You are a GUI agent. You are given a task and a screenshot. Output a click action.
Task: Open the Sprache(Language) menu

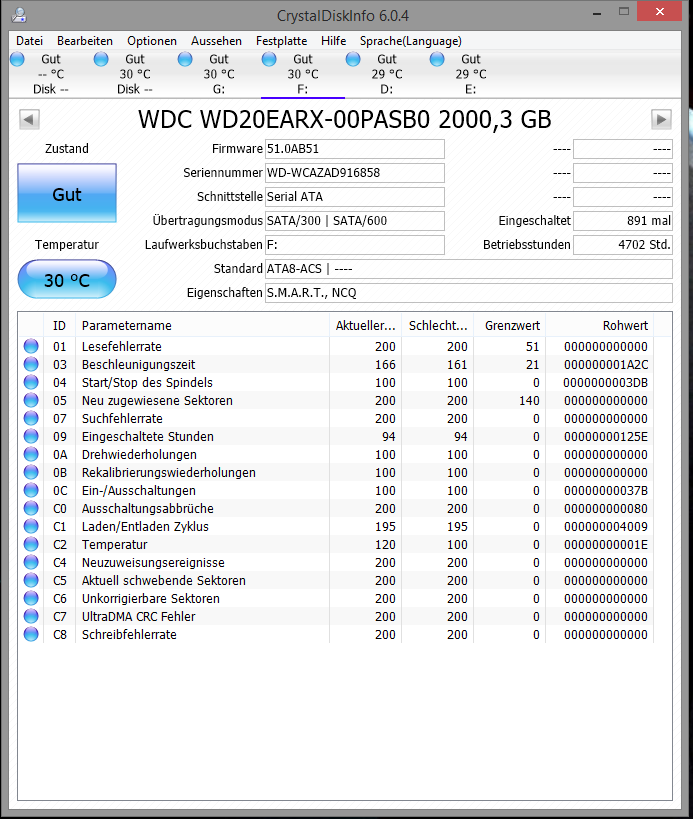point(410,41)
